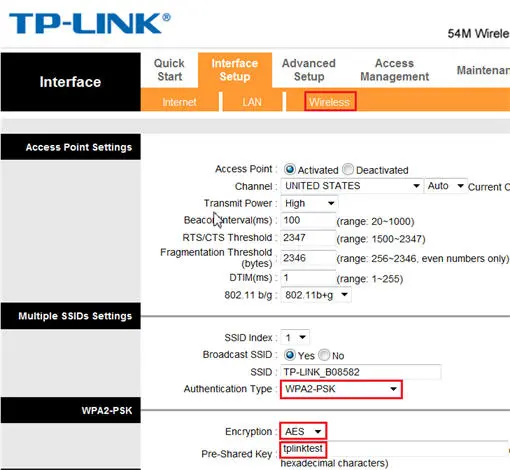510x470 pixels.
Task: Set Access Point to Activated
Action: coord(290,169)
